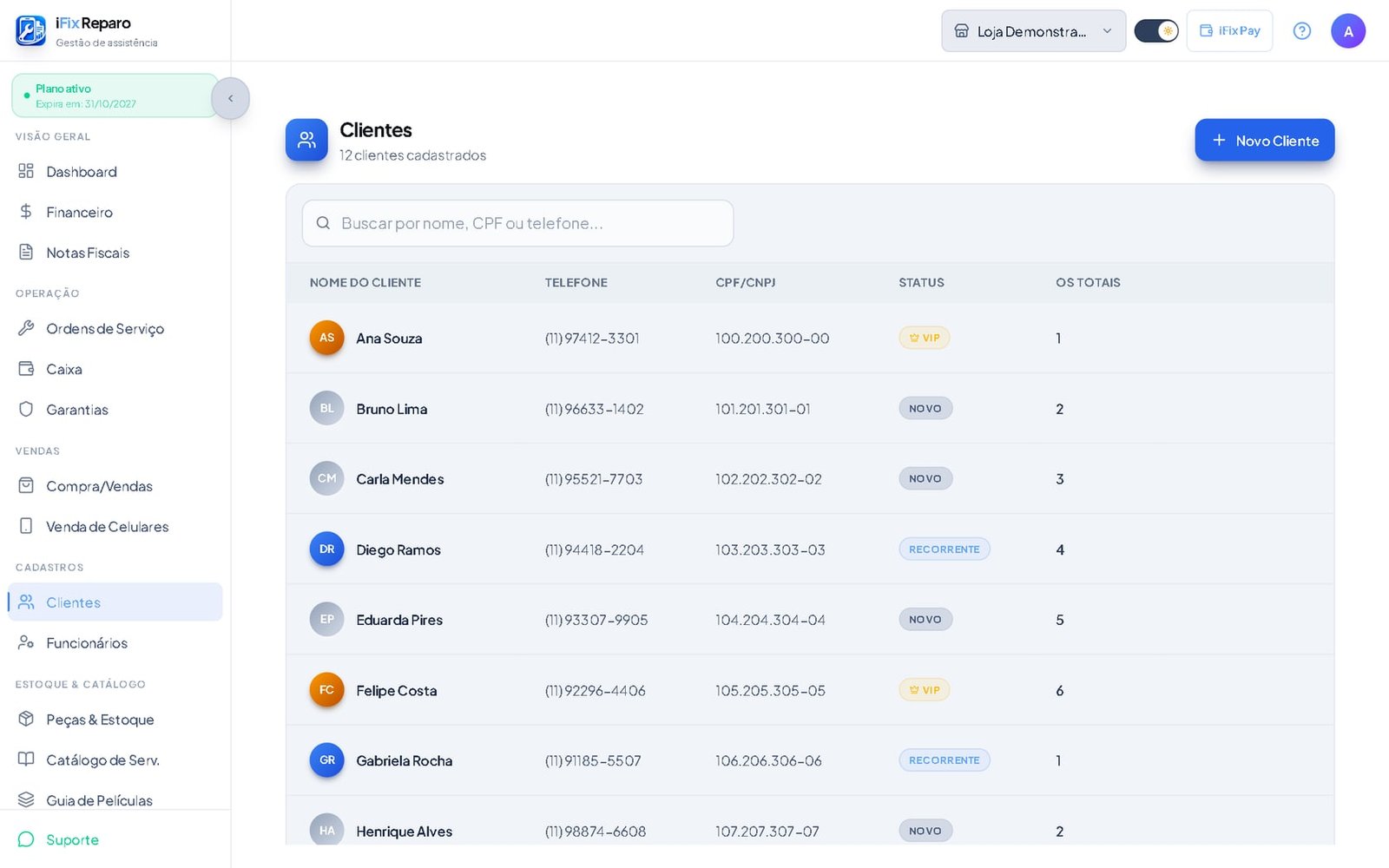This screenshot has width=1389, height=868.
Task: Open Dashboard from the sidebar
Action: coord(115,172)
